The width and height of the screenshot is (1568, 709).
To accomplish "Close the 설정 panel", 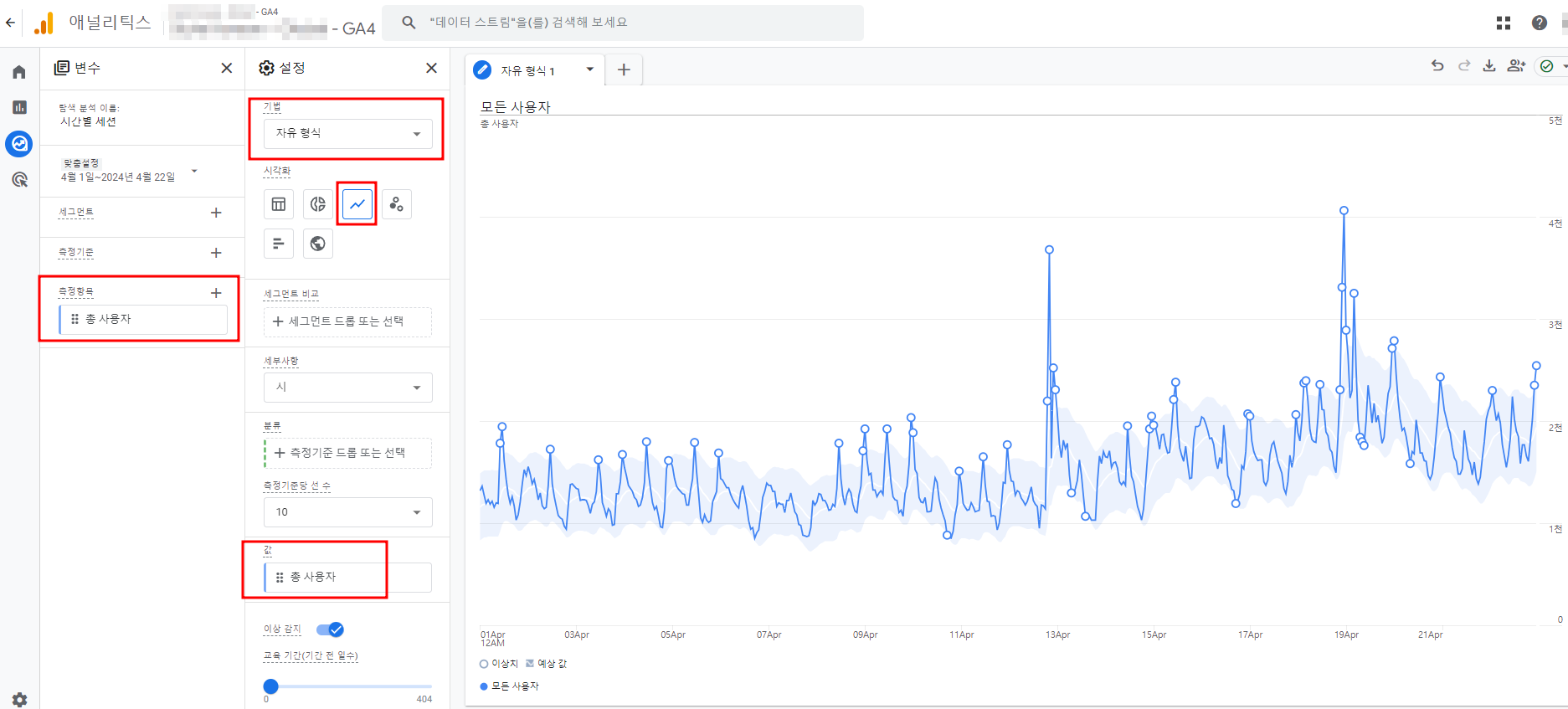I will pos(431,68).
